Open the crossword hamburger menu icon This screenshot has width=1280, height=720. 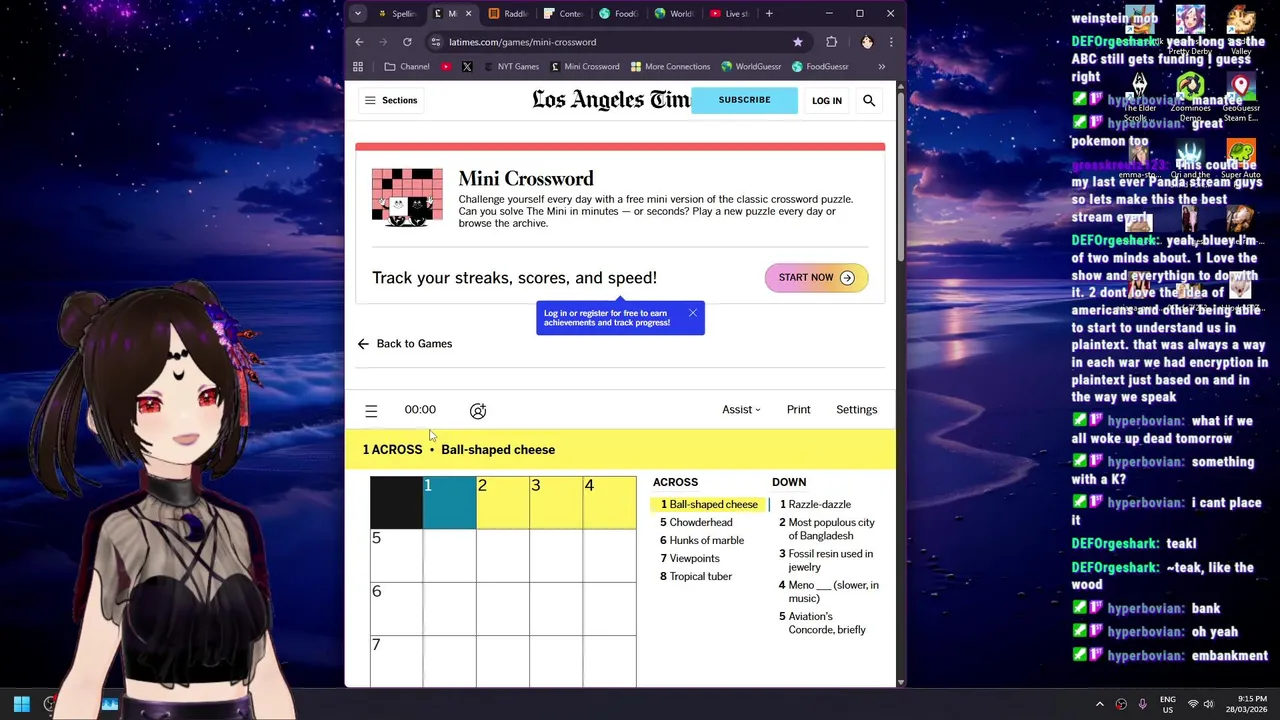[371, 410]
